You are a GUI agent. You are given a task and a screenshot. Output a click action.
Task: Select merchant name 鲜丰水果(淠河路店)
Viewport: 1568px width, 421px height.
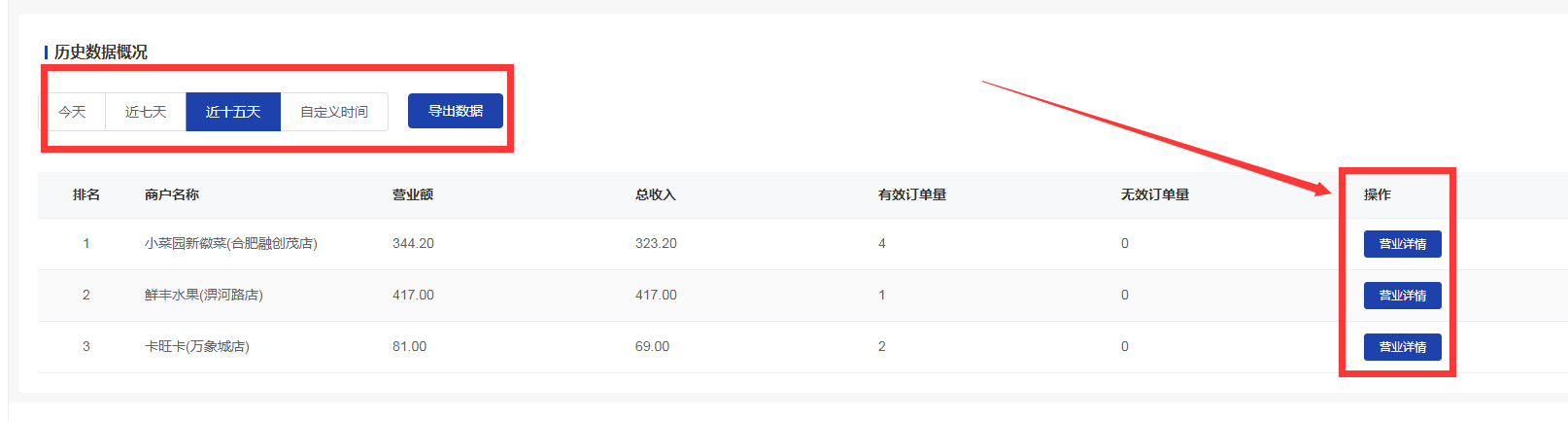coord(204,295)
